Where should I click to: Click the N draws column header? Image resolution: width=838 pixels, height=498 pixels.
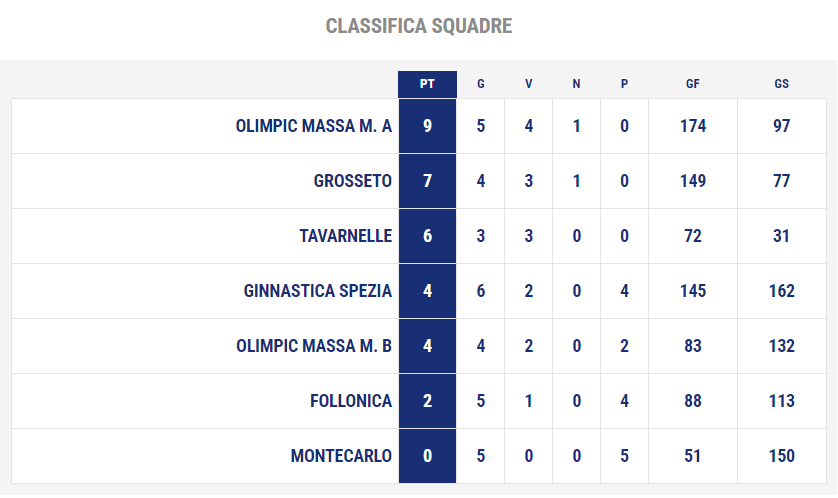coord(577,84)
